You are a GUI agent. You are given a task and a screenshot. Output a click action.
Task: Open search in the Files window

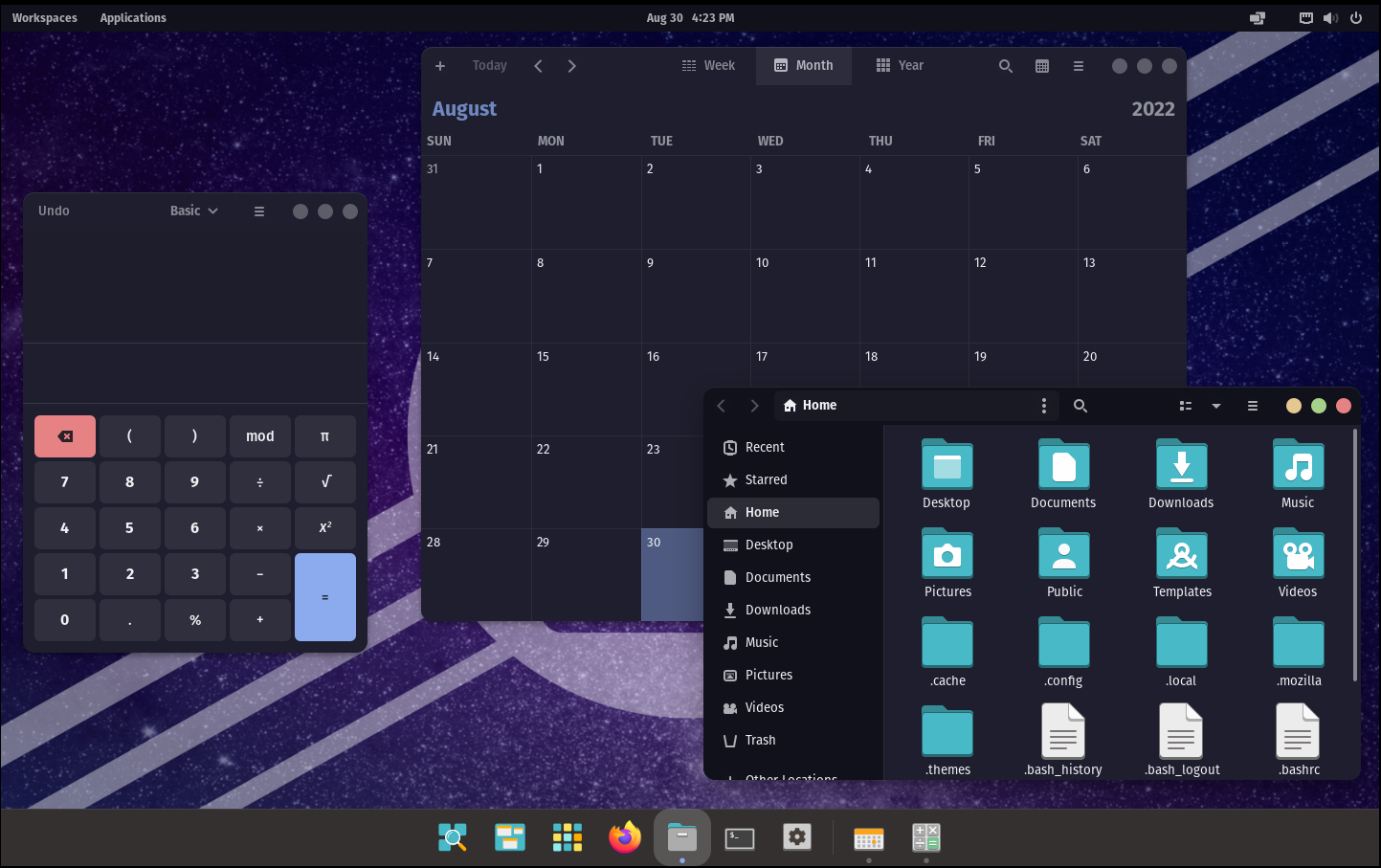(1080, 406)
